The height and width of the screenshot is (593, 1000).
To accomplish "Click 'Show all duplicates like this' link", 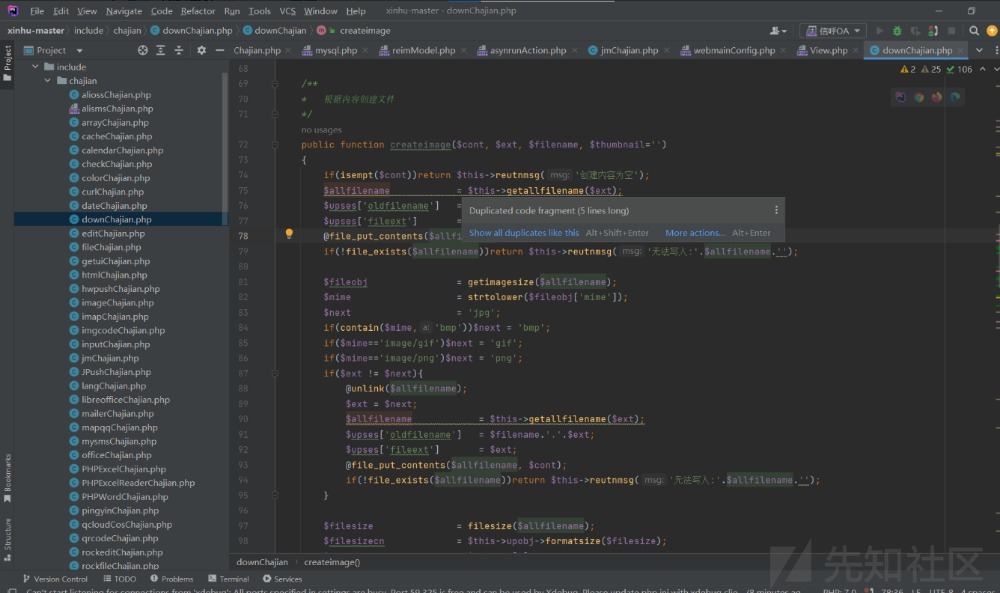I will point(523,233).
